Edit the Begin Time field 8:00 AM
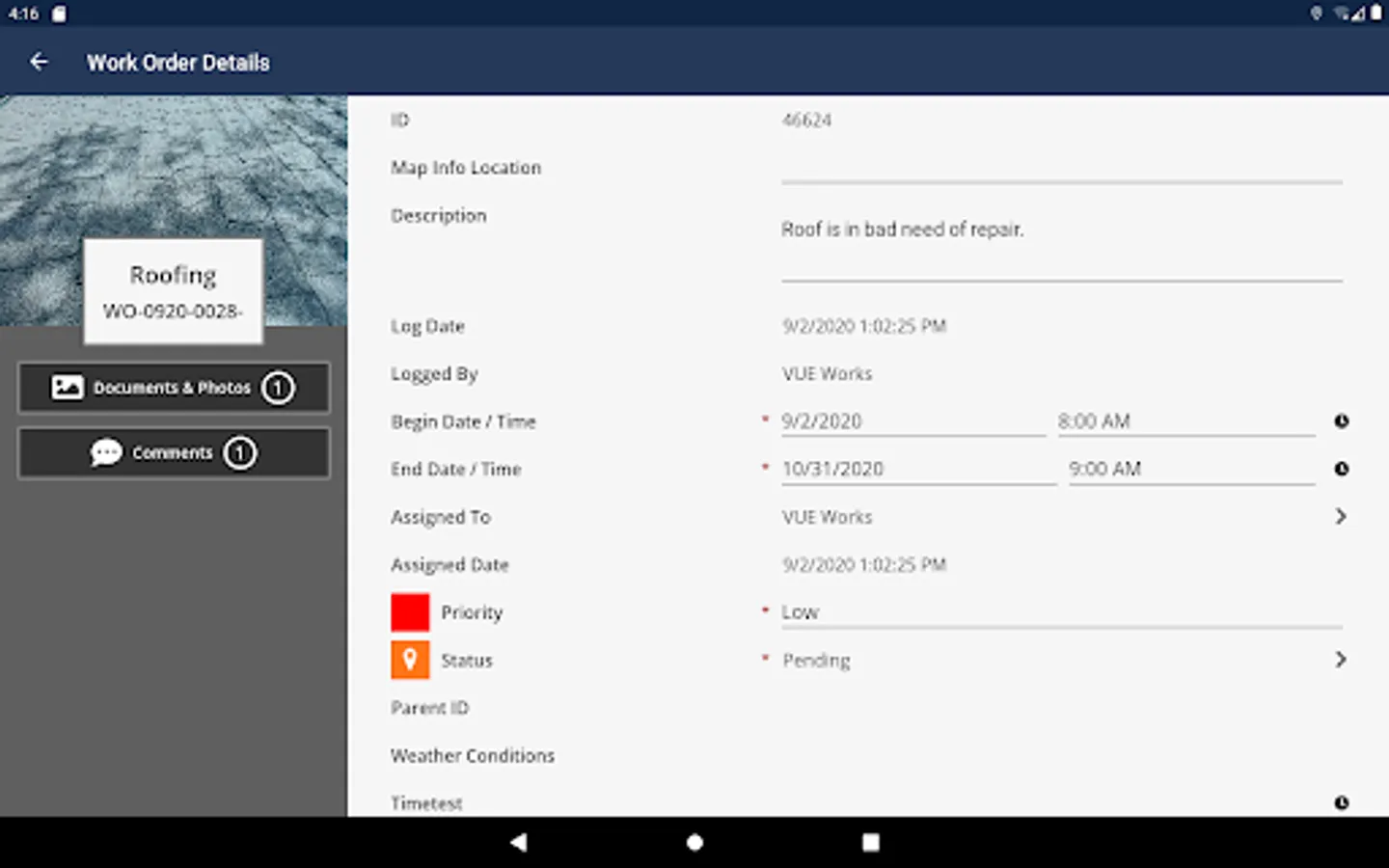The image size is (1389, 868). click(1185, 421)
